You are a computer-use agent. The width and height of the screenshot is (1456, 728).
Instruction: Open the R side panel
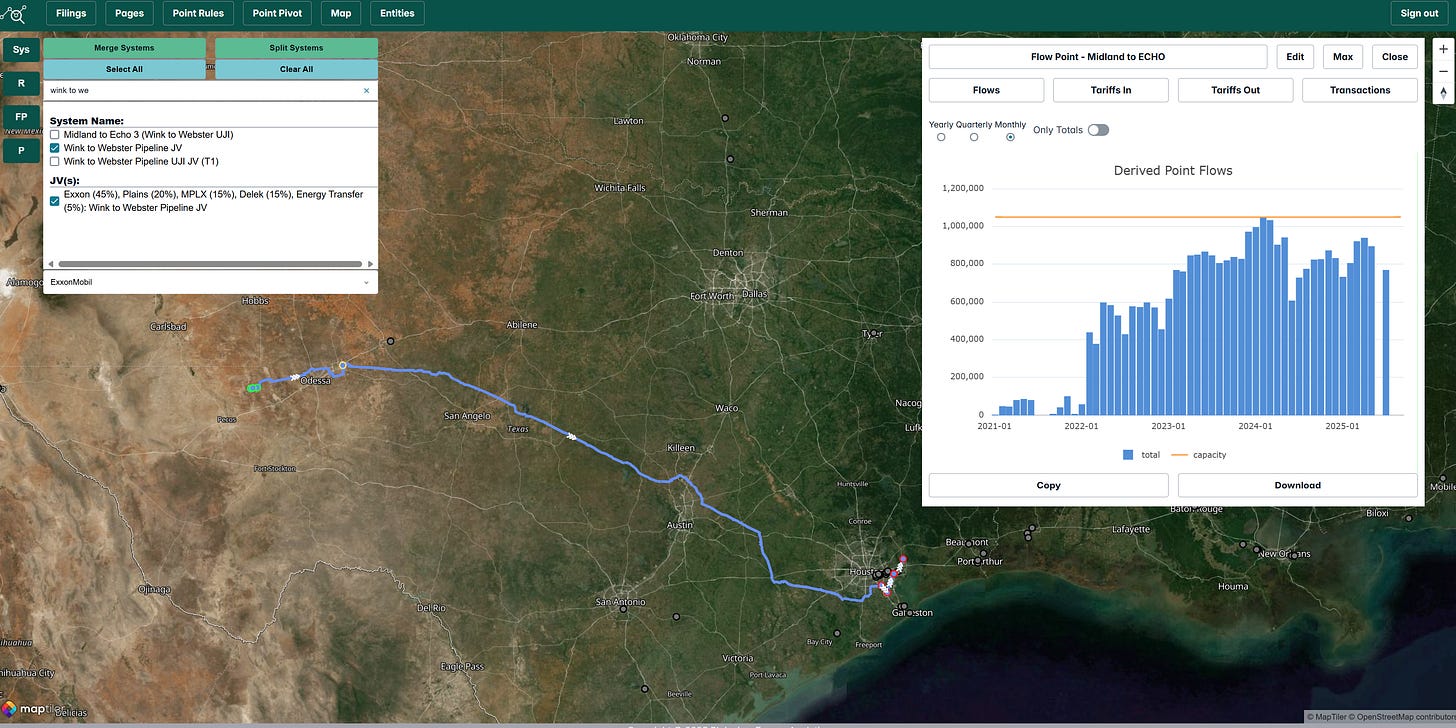click(21, 83)
